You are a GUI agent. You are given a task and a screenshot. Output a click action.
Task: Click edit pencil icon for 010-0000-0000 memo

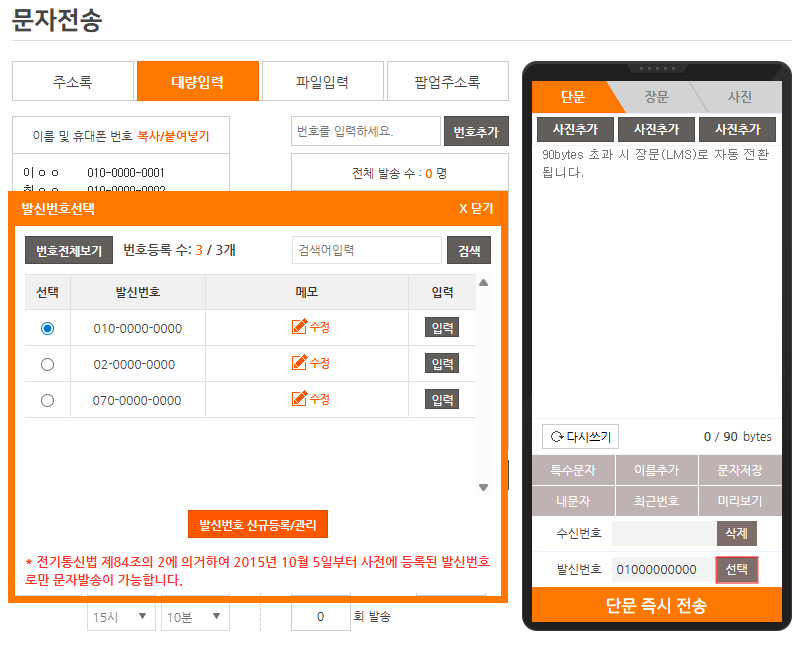[300, 327]
